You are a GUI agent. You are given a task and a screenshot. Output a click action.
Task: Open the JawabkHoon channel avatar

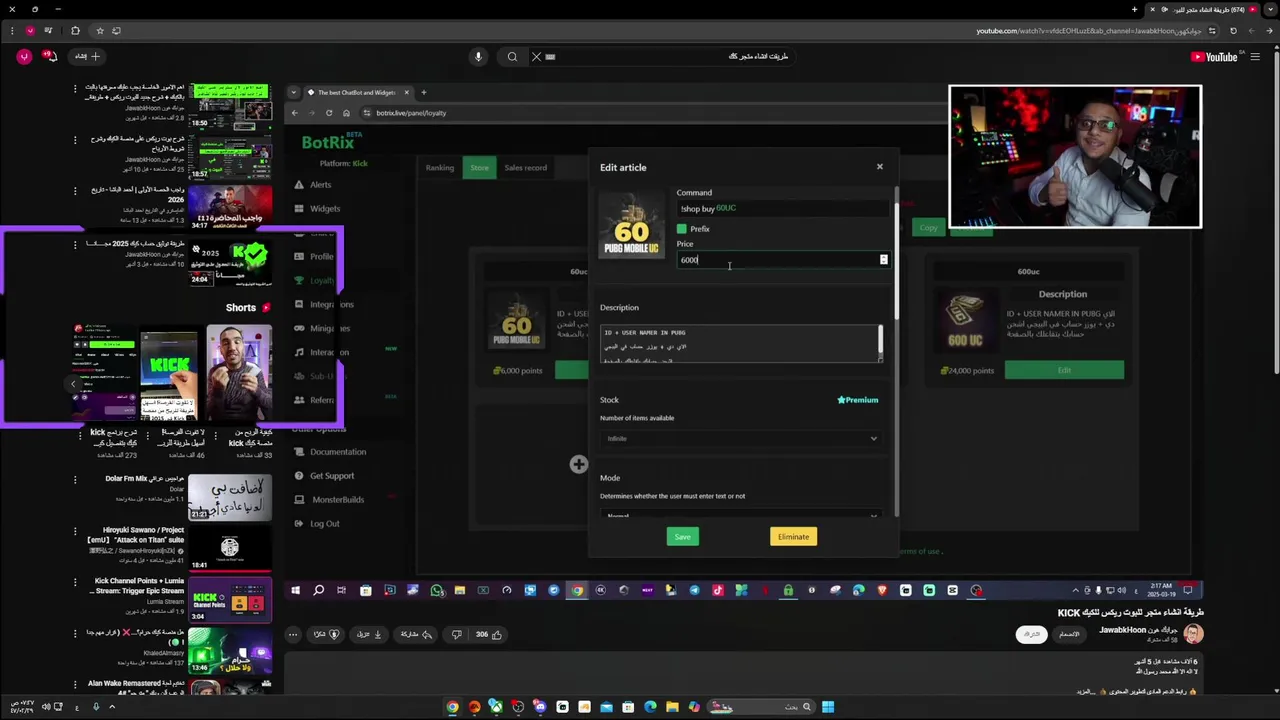[1193, 634]
